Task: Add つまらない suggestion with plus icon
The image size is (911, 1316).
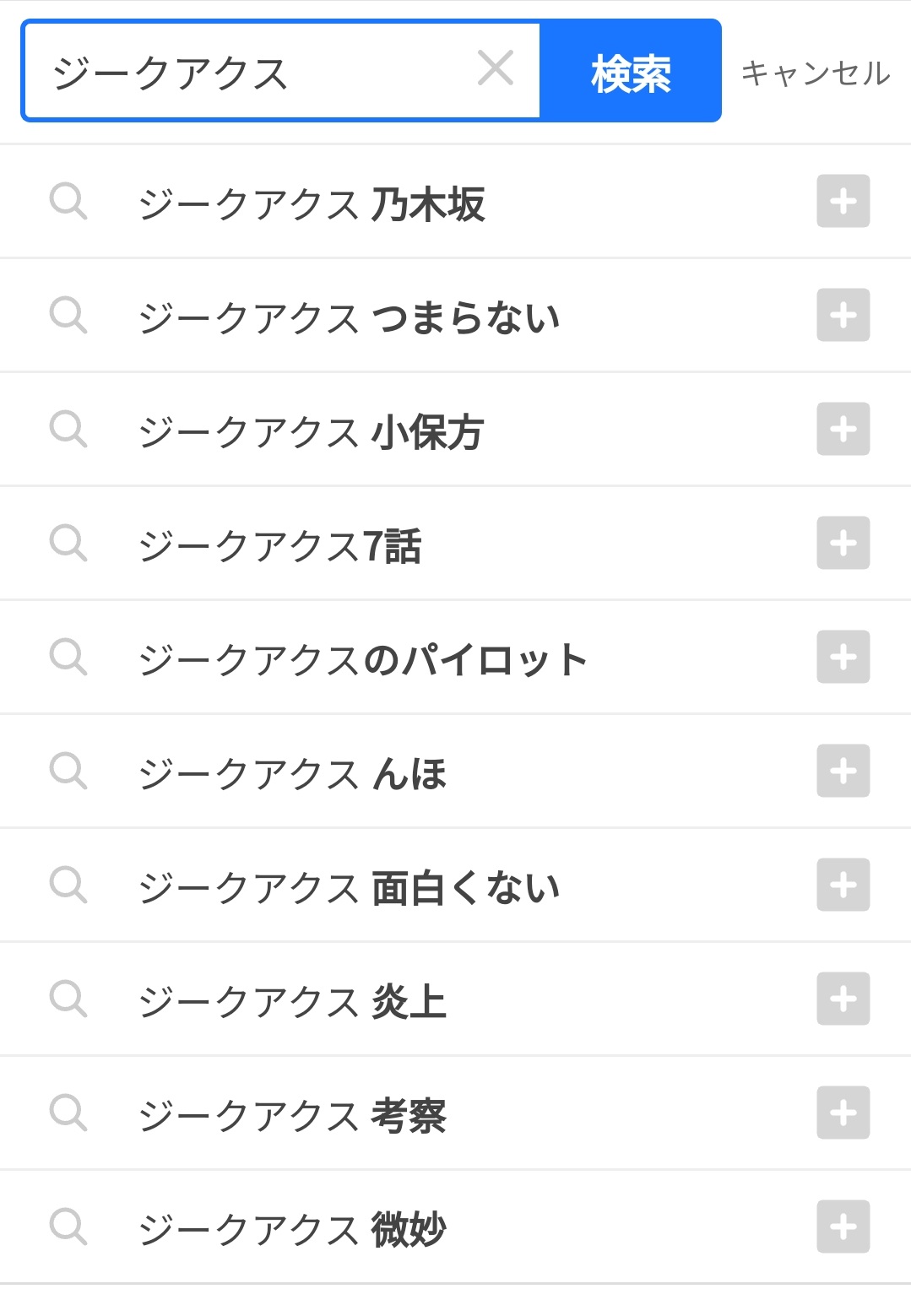Action: 843,315
